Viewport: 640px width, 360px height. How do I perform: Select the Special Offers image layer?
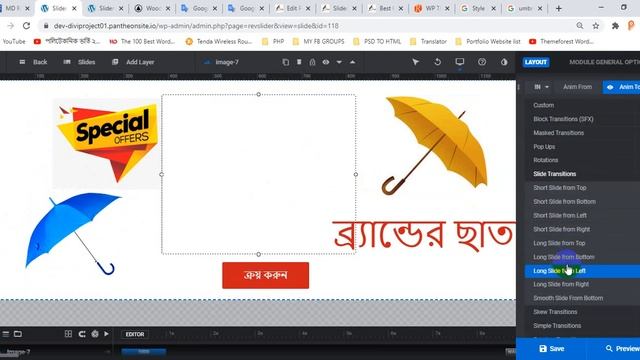pos(107,143)
